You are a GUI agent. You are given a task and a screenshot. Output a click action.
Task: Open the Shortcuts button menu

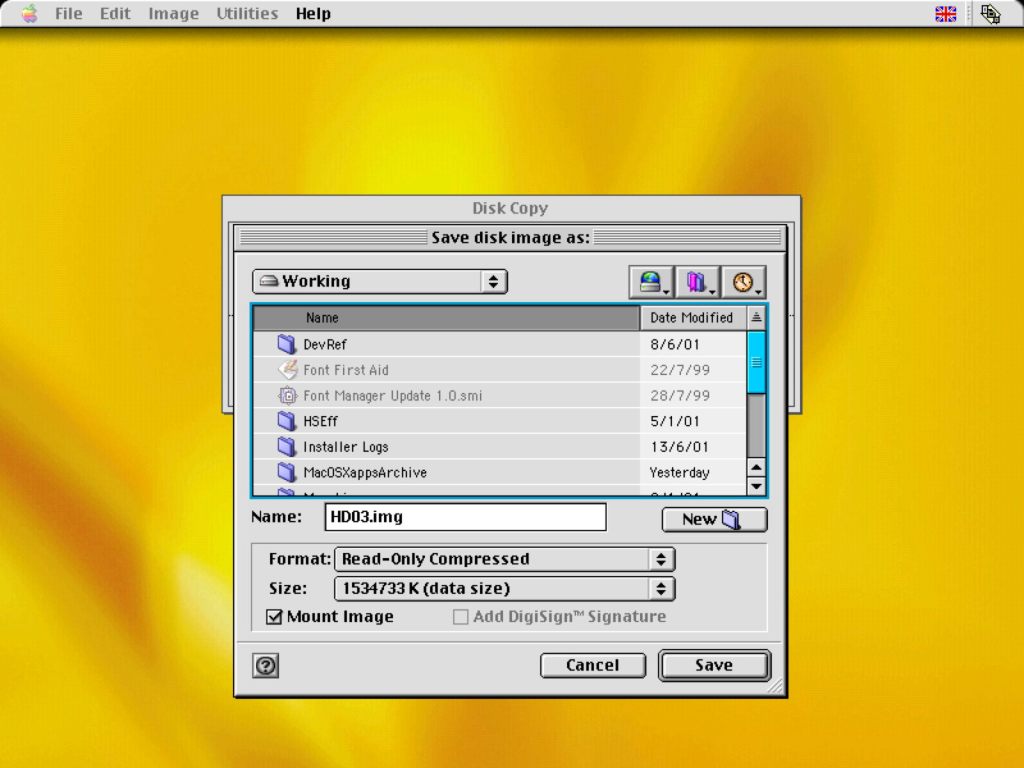point(651,283)
